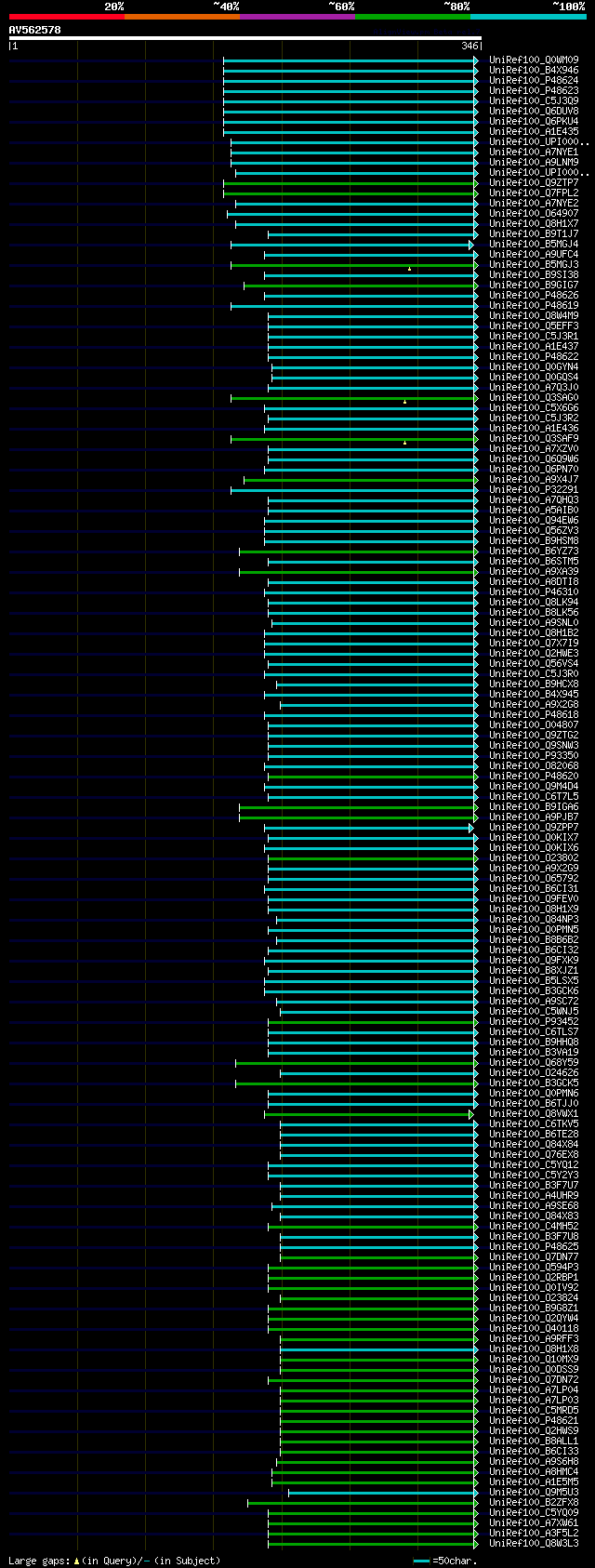The image size is (595, 1568).
Task: Select the UniRef100_C4MH52 label
Action: click(534, 1227)
